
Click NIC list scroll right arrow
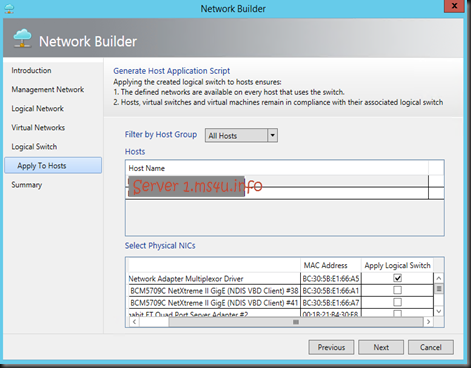(x=428, y=322)
